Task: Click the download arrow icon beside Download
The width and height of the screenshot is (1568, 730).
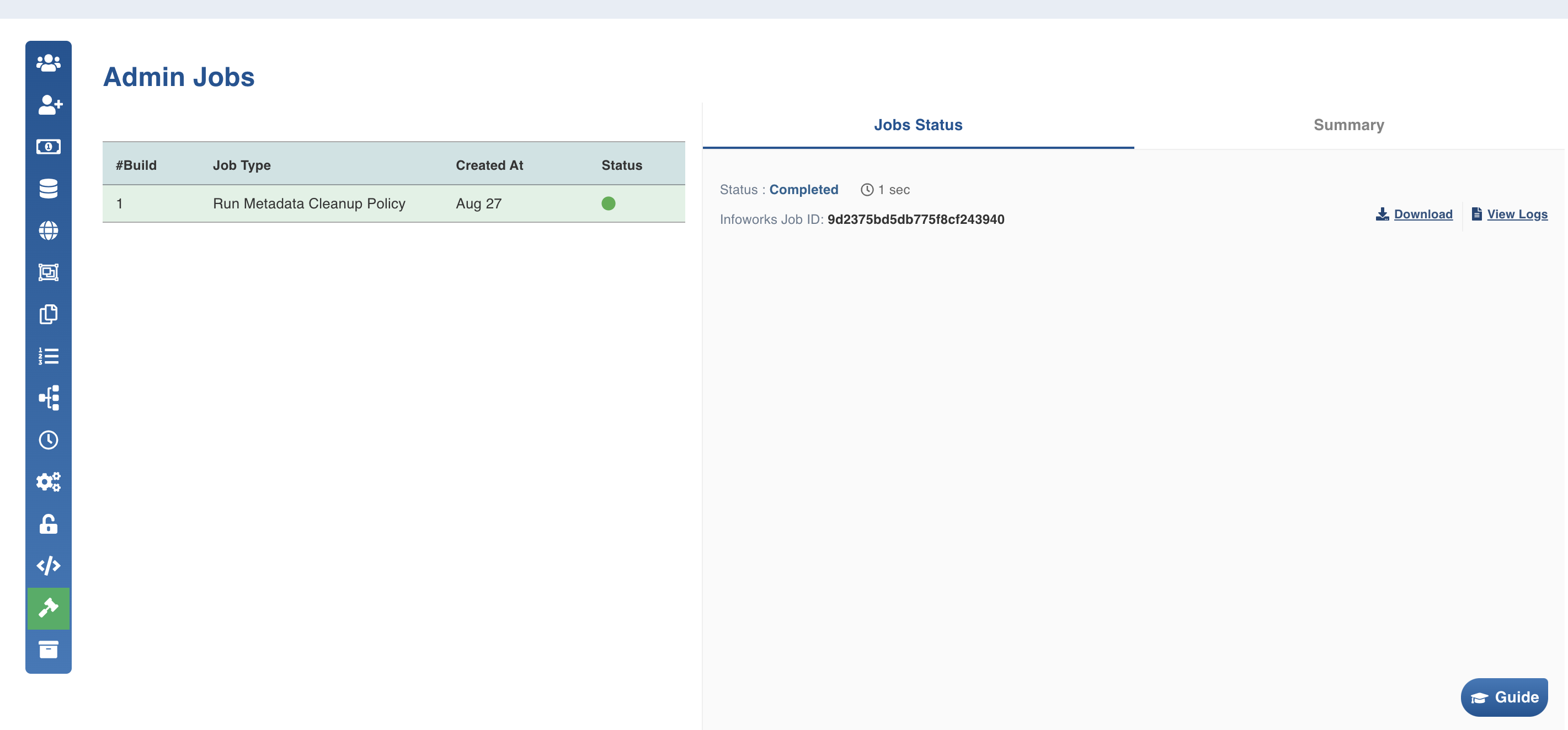Action: coord(1382,214)
